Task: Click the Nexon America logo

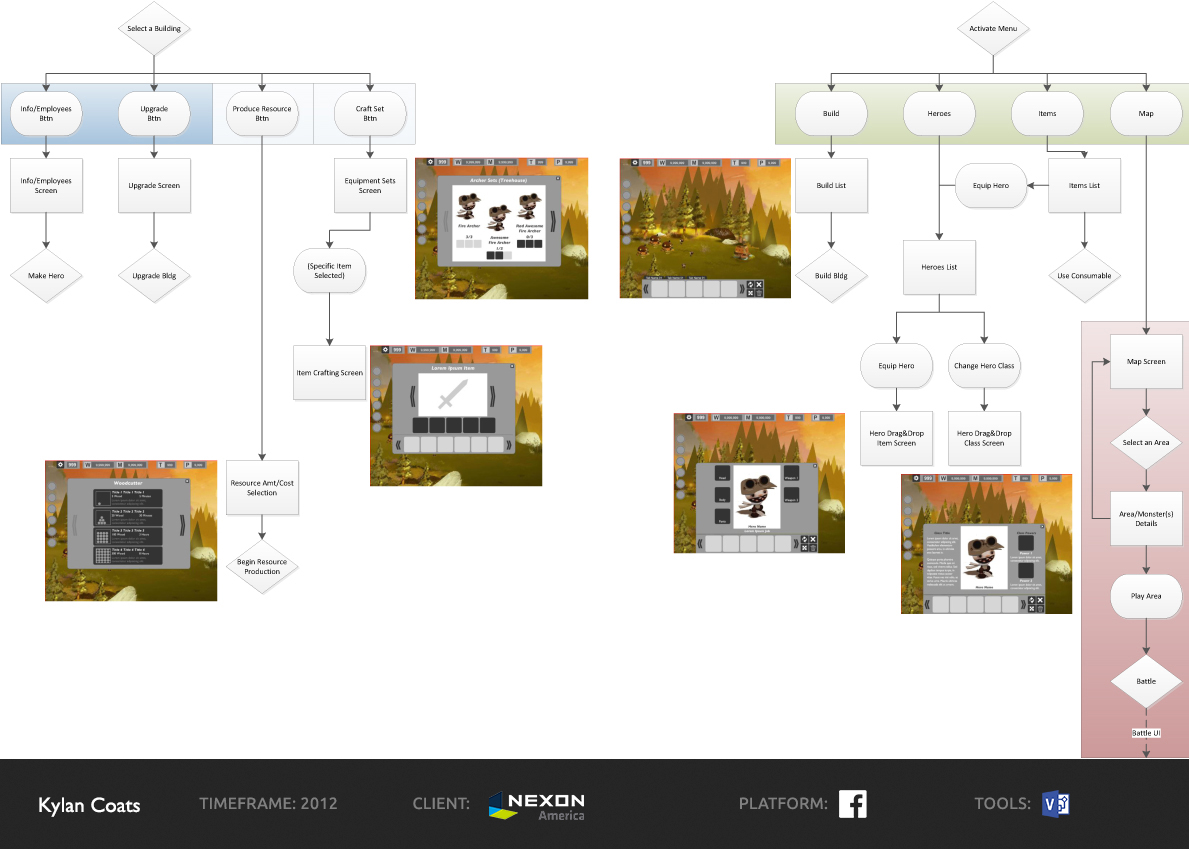Action: tap(536, 806)
